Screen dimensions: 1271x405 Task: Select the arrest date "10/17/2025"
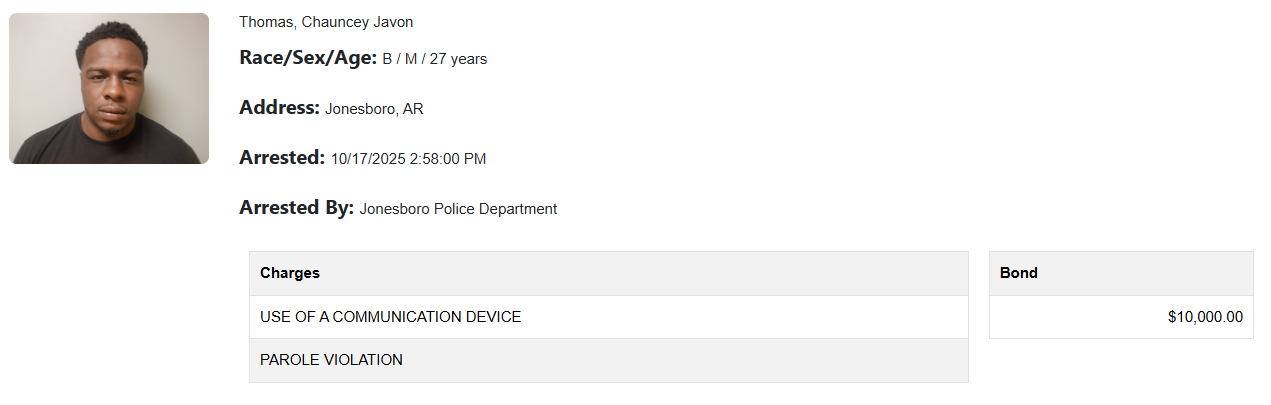369,159
